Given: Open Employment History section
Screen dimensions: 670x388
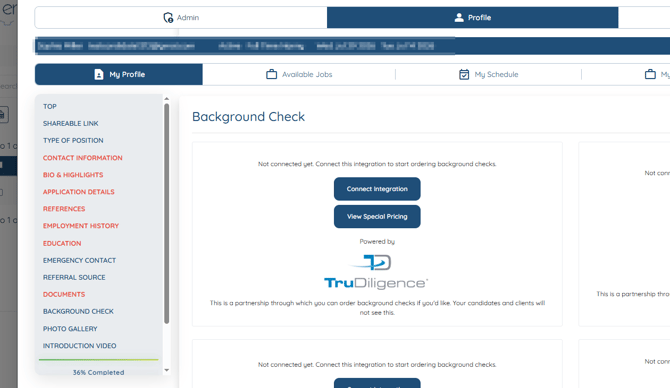Looking at the screenshot, I should 81,226.
